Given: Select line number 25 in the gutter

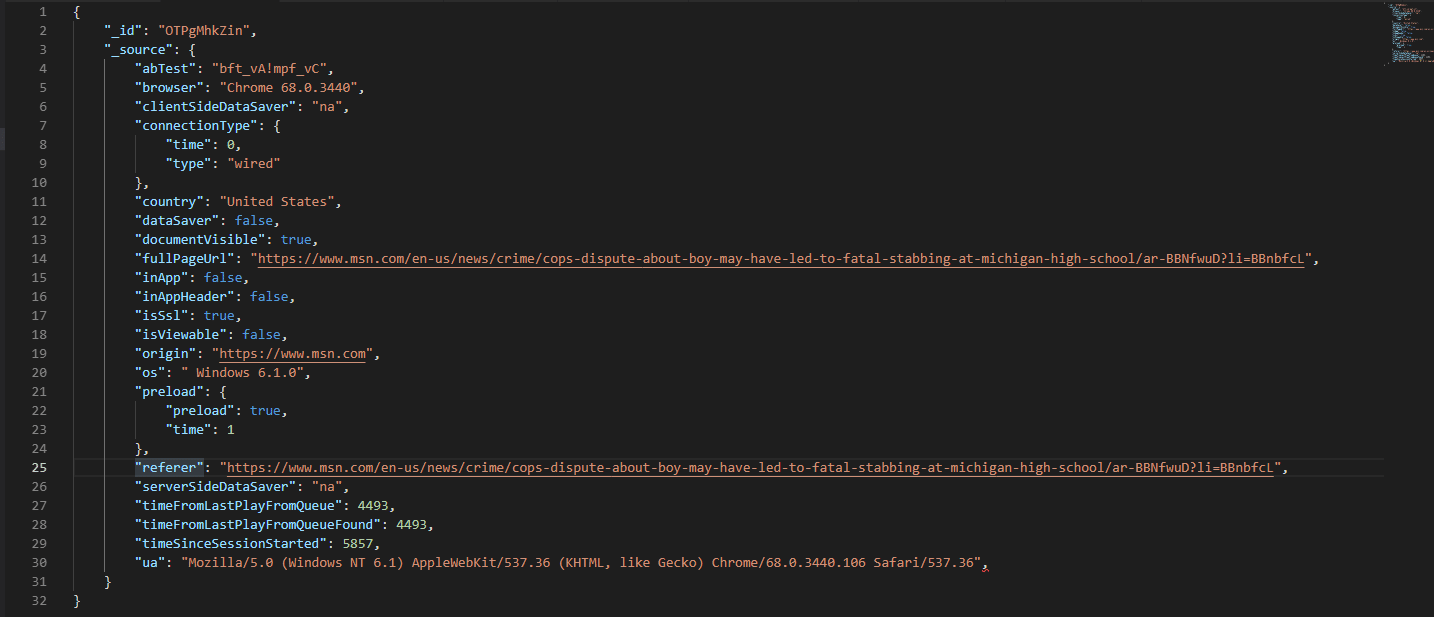Looking at the screenshot, I should coord(40,467).
